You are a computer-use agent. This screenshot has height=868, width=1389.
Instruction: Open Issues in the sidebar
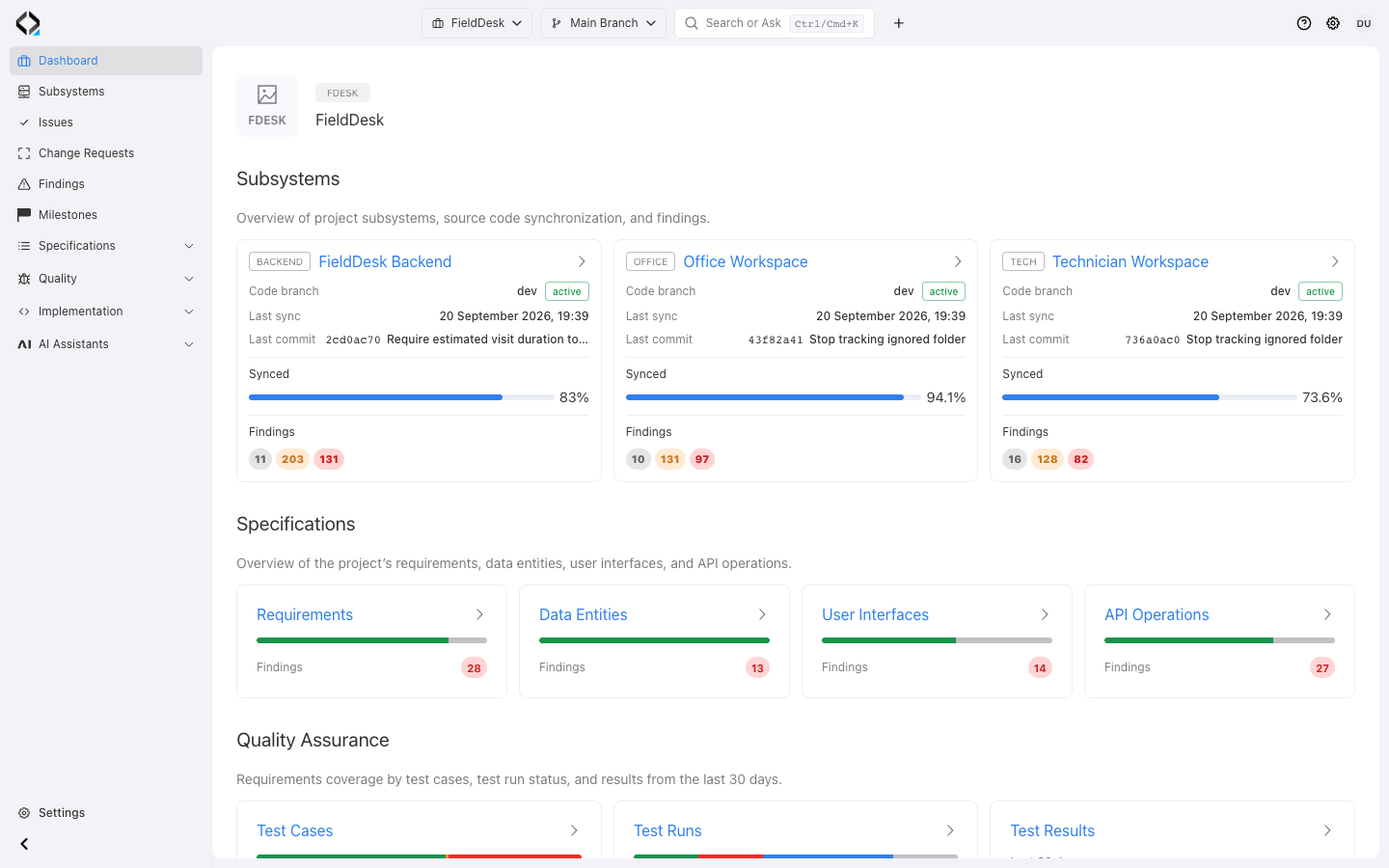point(106,122)
